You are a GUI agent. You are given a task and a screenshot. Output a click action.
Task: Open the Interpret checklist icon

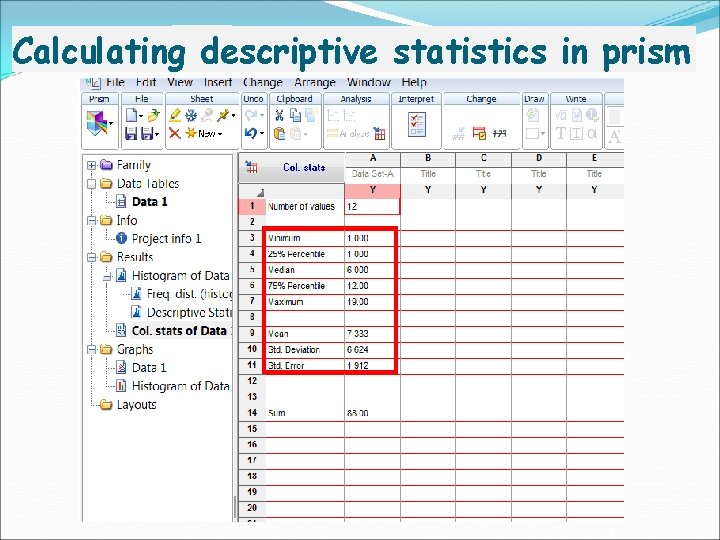click(417, 124)
